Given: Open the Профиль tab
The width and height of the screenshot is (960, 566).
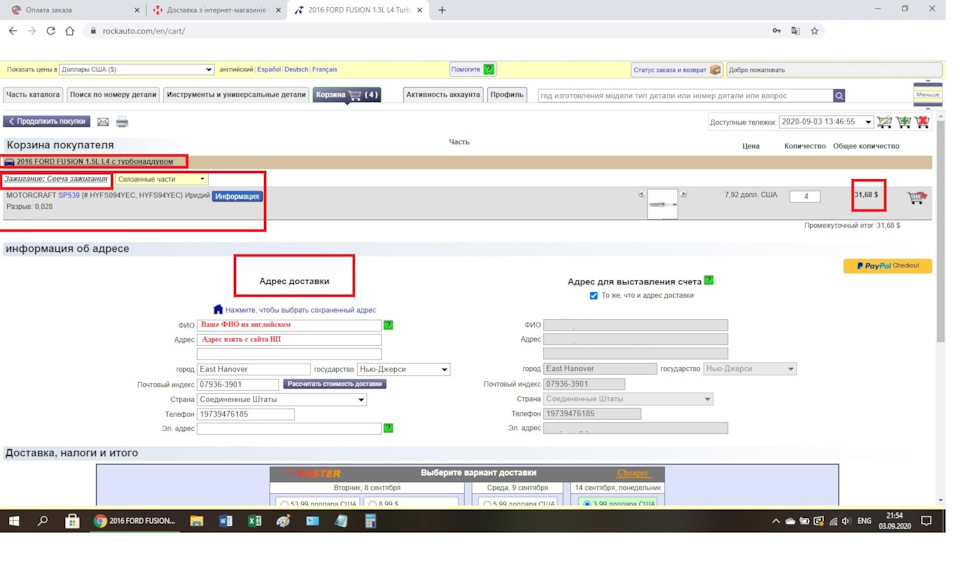Looking at the screenshot, I should (x=507, y=95).
